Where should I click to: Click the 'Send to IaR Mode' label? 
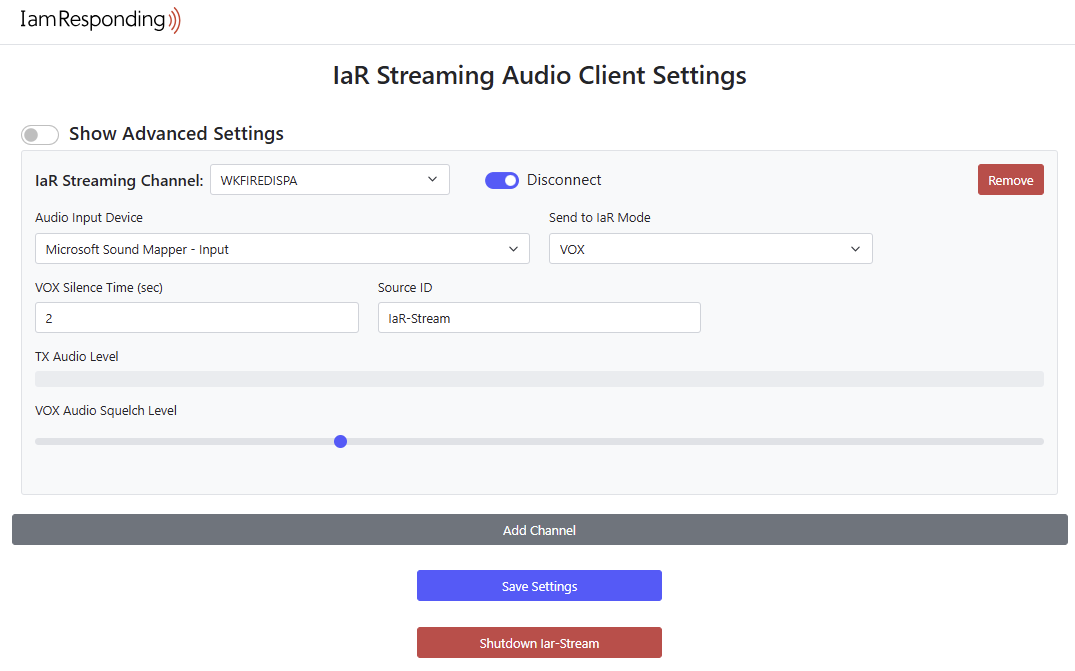[x=600, y=217]
